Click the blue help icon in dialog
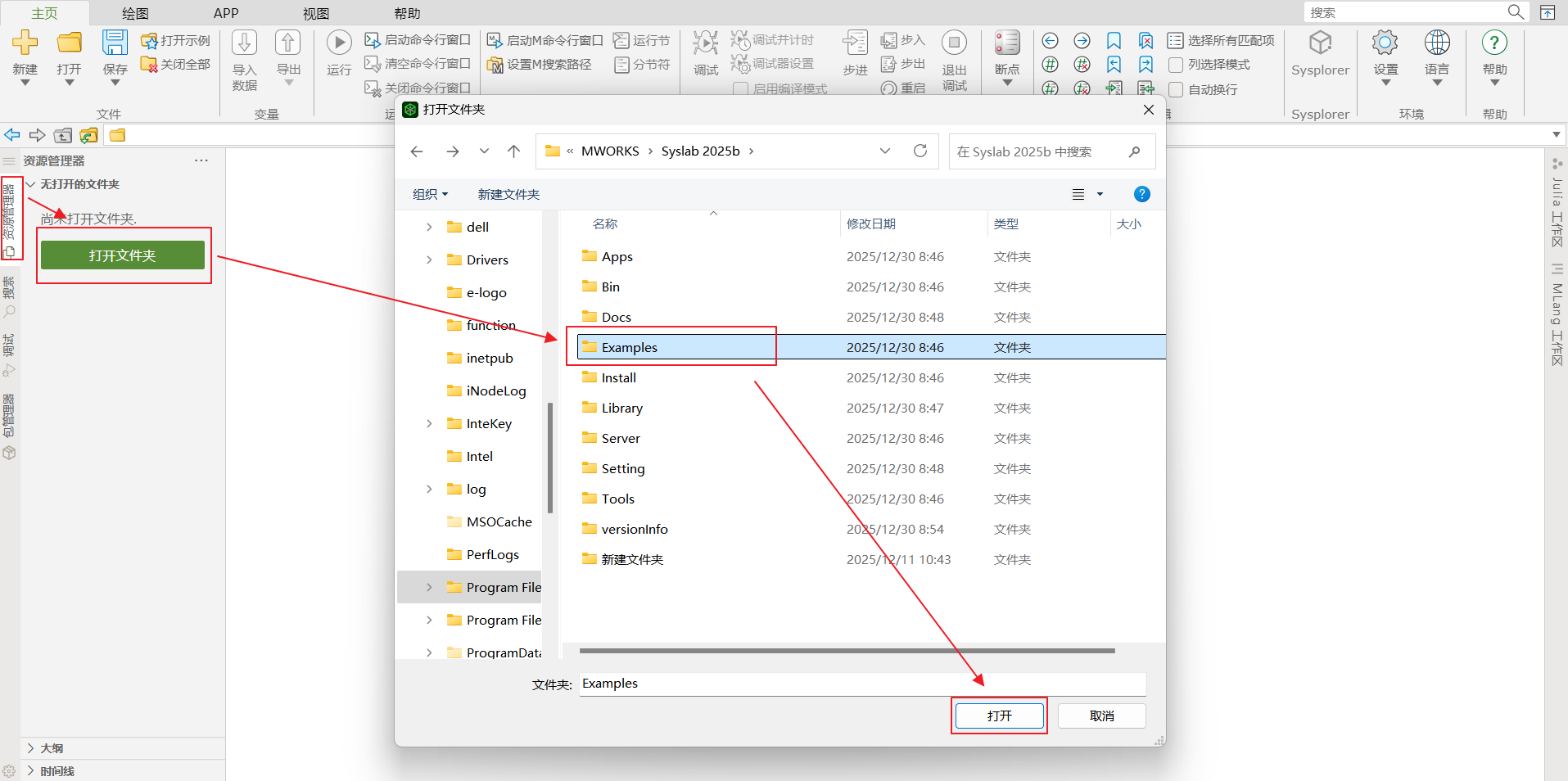Viewport: 1568px width, 781px height. tap(1141, 194)
